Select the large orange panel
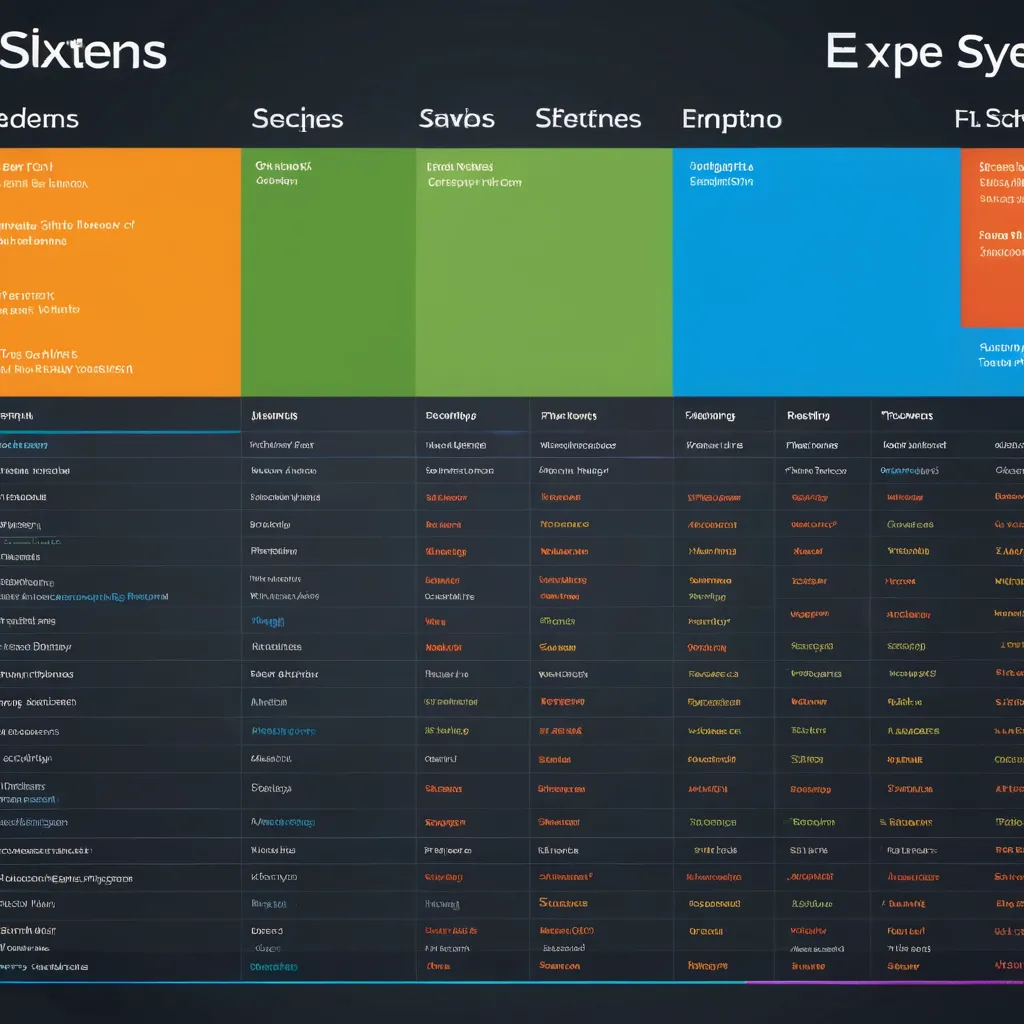The width and height of the screenshot is (1024, 1024). pyautogui.click(x=120, y=272)
